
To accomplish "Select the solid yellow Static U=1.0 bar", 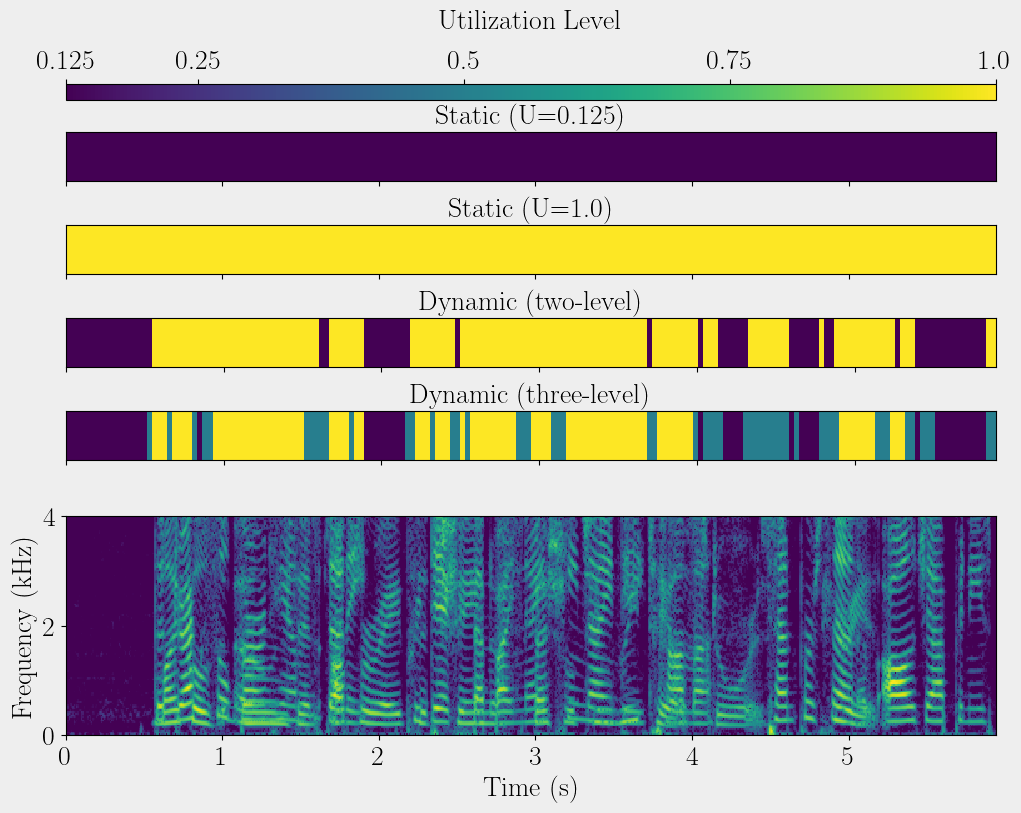I will [x=530, y=250].
